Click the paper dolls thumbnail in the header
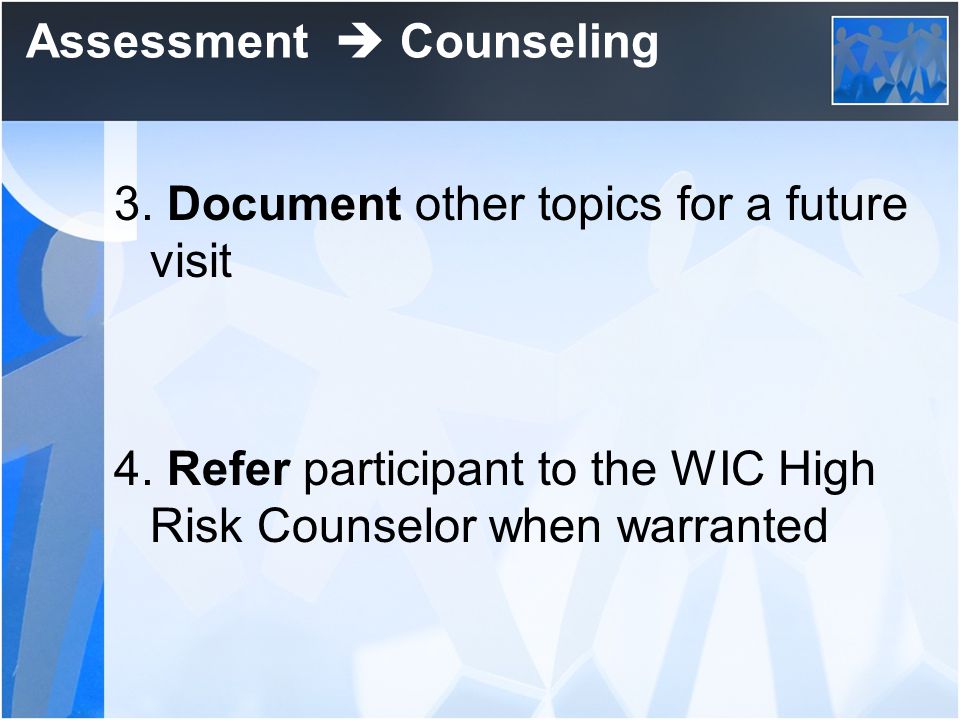The image size is (960, 720). [x=890, y=61]
